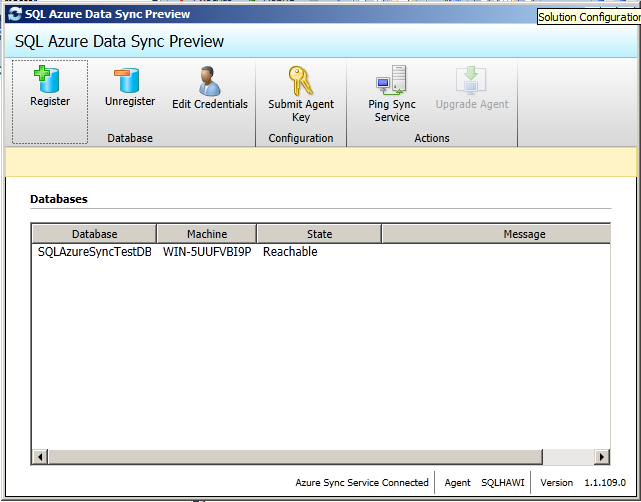Click the greyed Upgrade Agent icon

(471, 81)
